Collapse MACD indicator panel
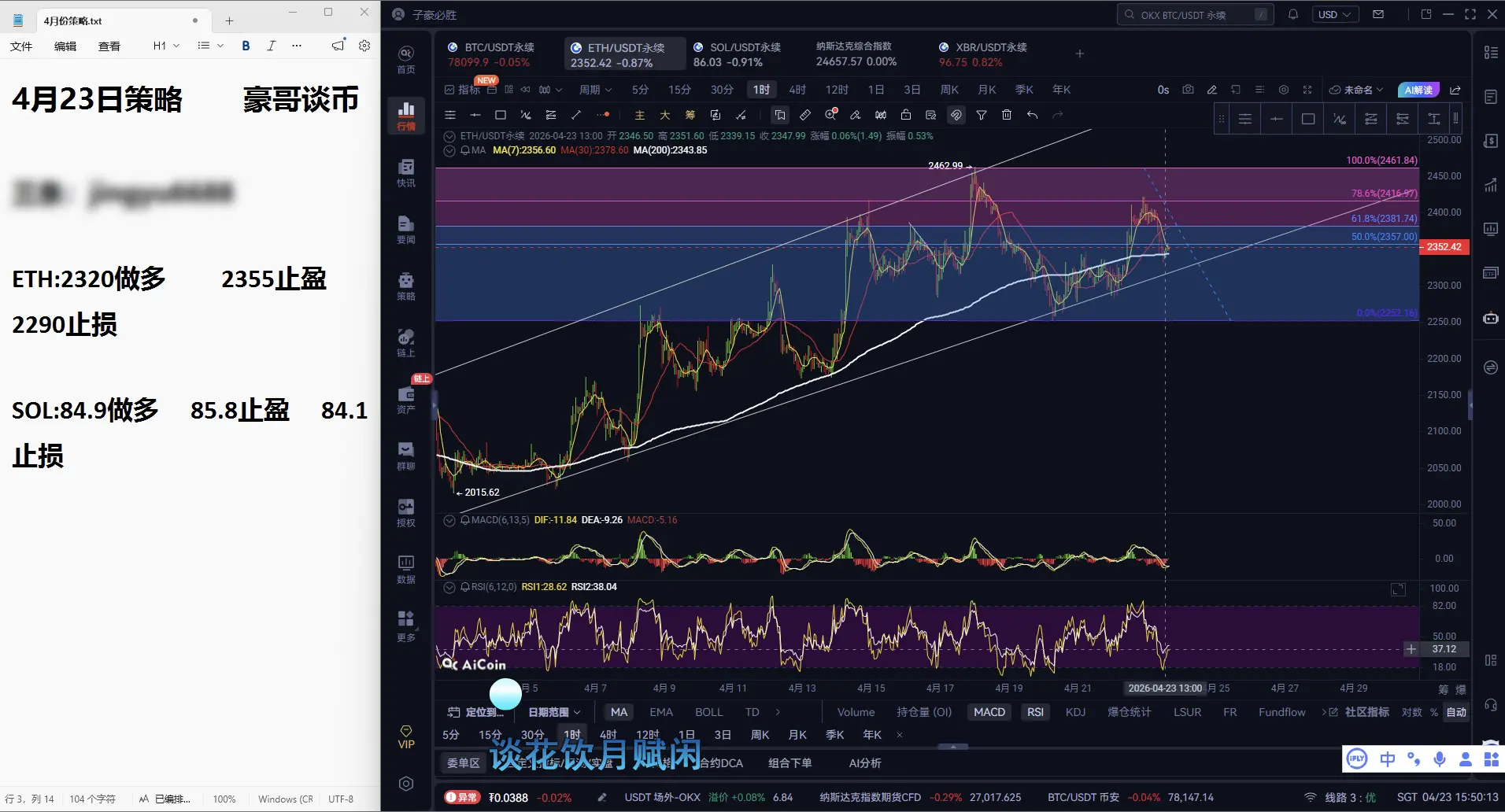This screenshot has height=812, width=1505. tap(449, 520)
